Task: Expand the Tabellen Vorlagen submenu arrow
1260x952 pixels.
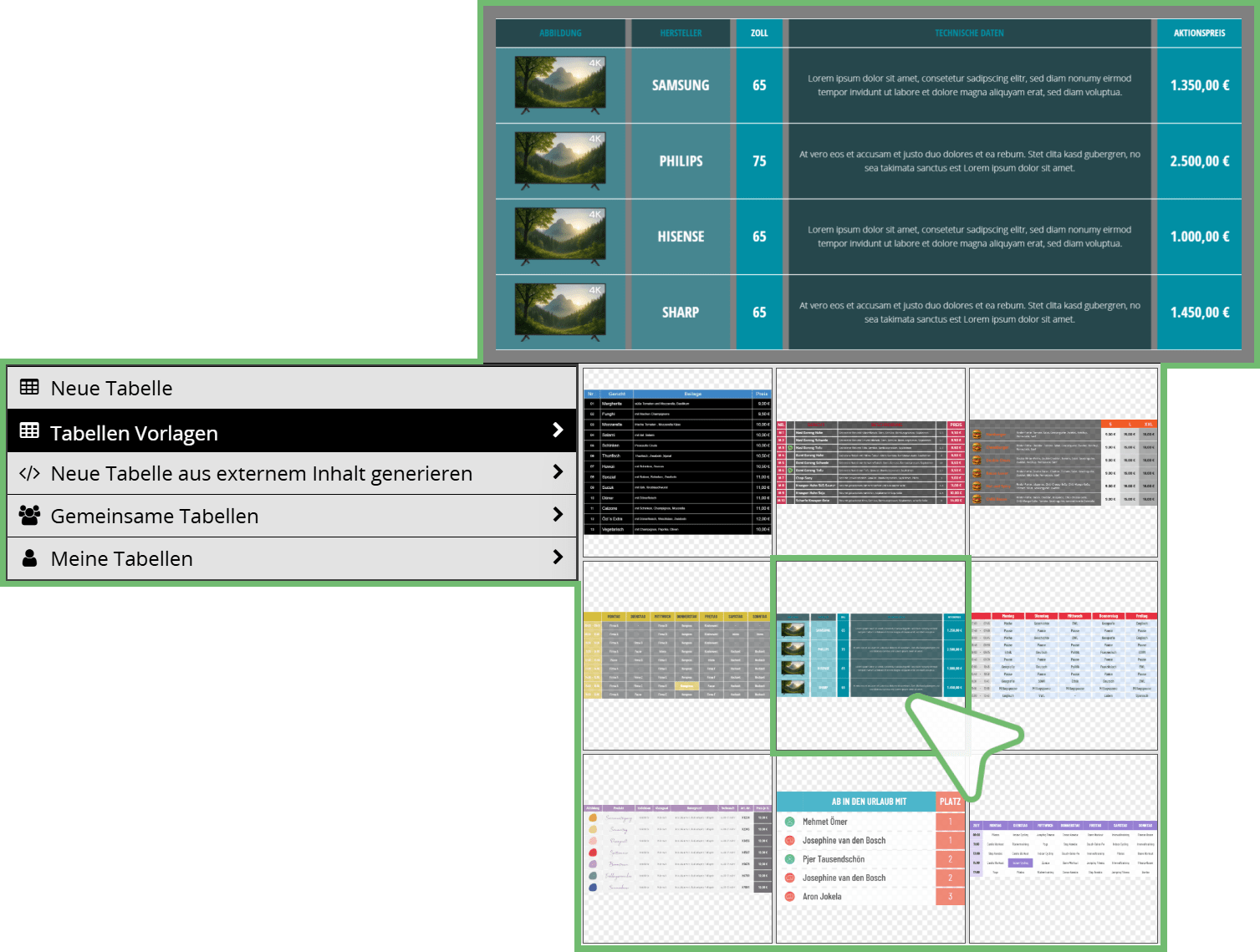Action: (558, 430)
